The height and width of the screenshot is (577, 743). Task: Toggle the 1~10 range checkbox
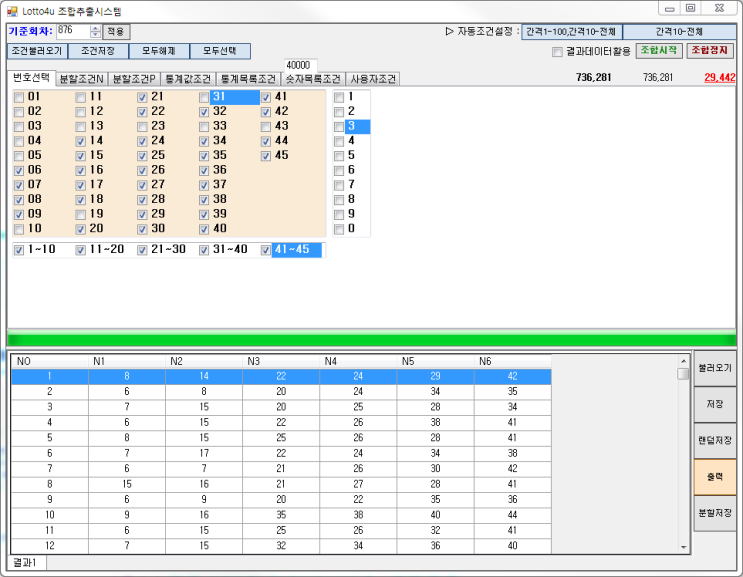tap(19, 250)
